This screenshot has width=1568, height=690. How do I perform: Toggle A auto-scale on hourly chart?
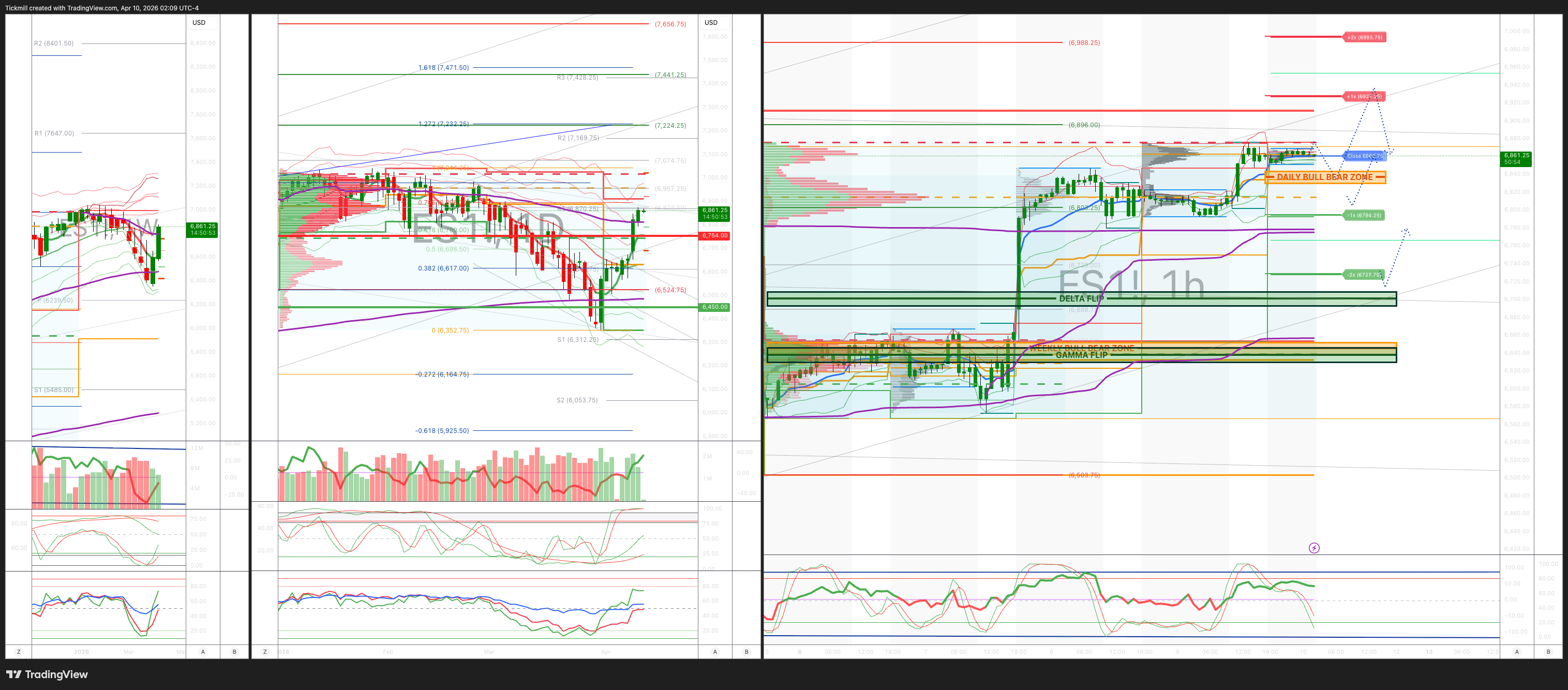(x=1517, y=652)
